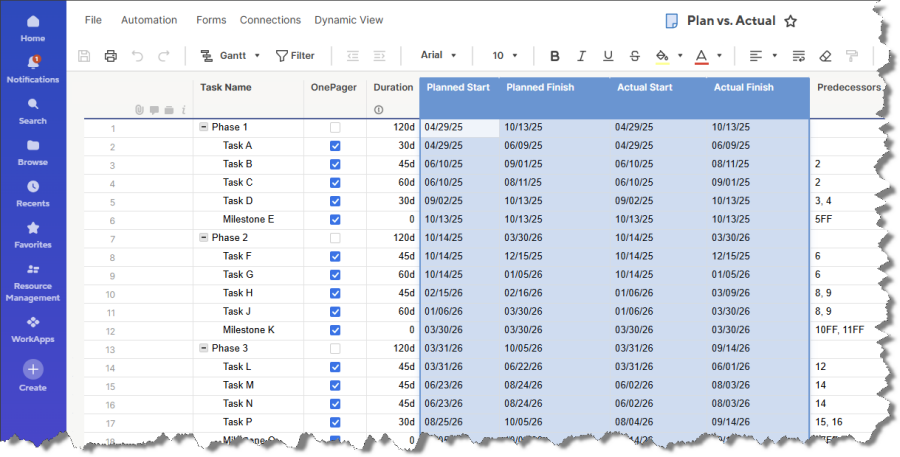Uncheck the OnePager box for Task A
Image resolution: width=900 pixels, height=457 pixels.
335,146
